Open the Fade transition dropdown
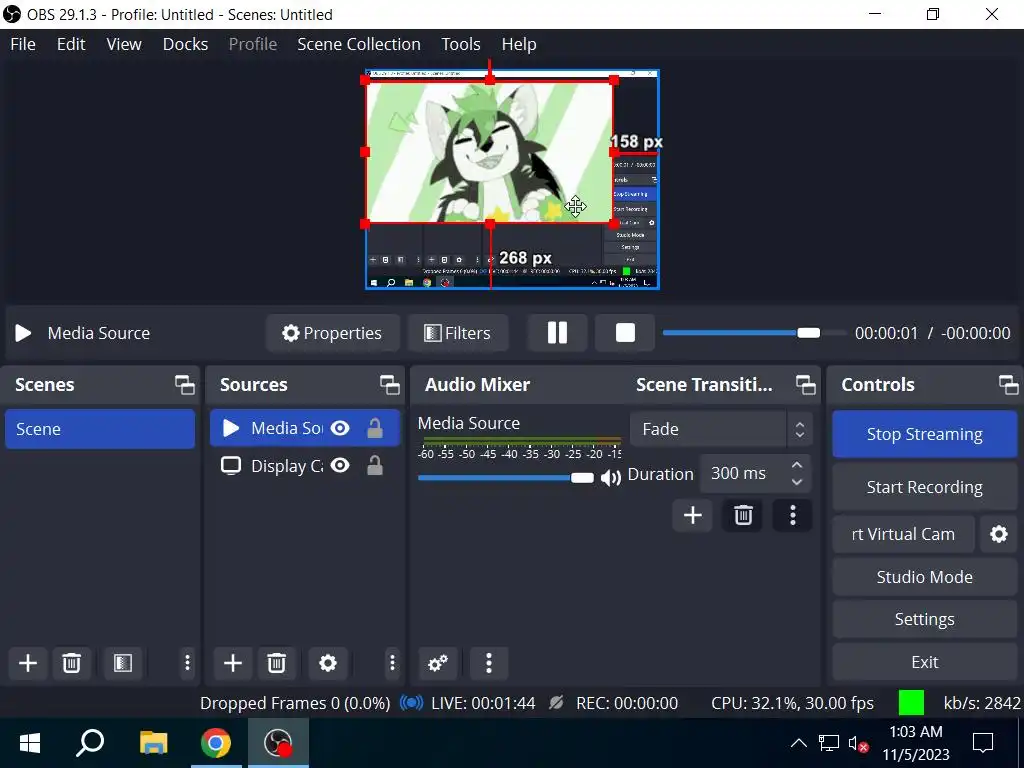 [721, 429]
